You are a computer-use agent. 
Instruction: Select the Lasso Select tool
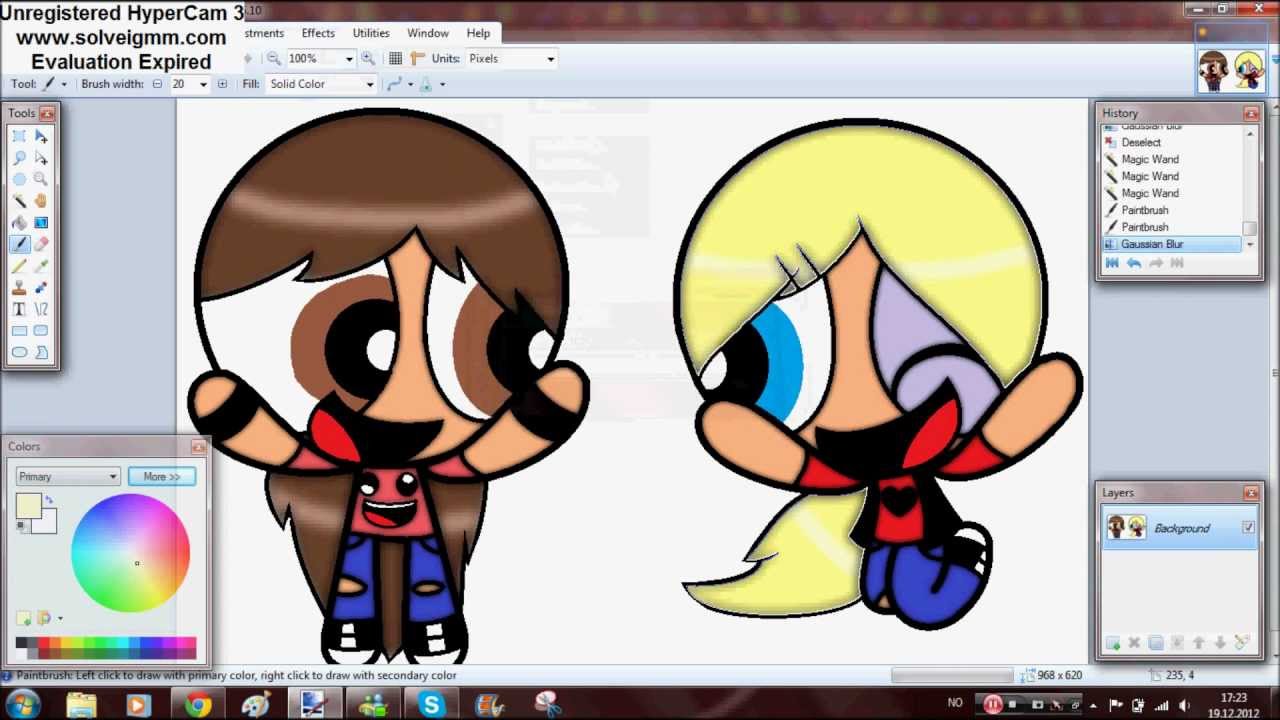coord(19,158)
